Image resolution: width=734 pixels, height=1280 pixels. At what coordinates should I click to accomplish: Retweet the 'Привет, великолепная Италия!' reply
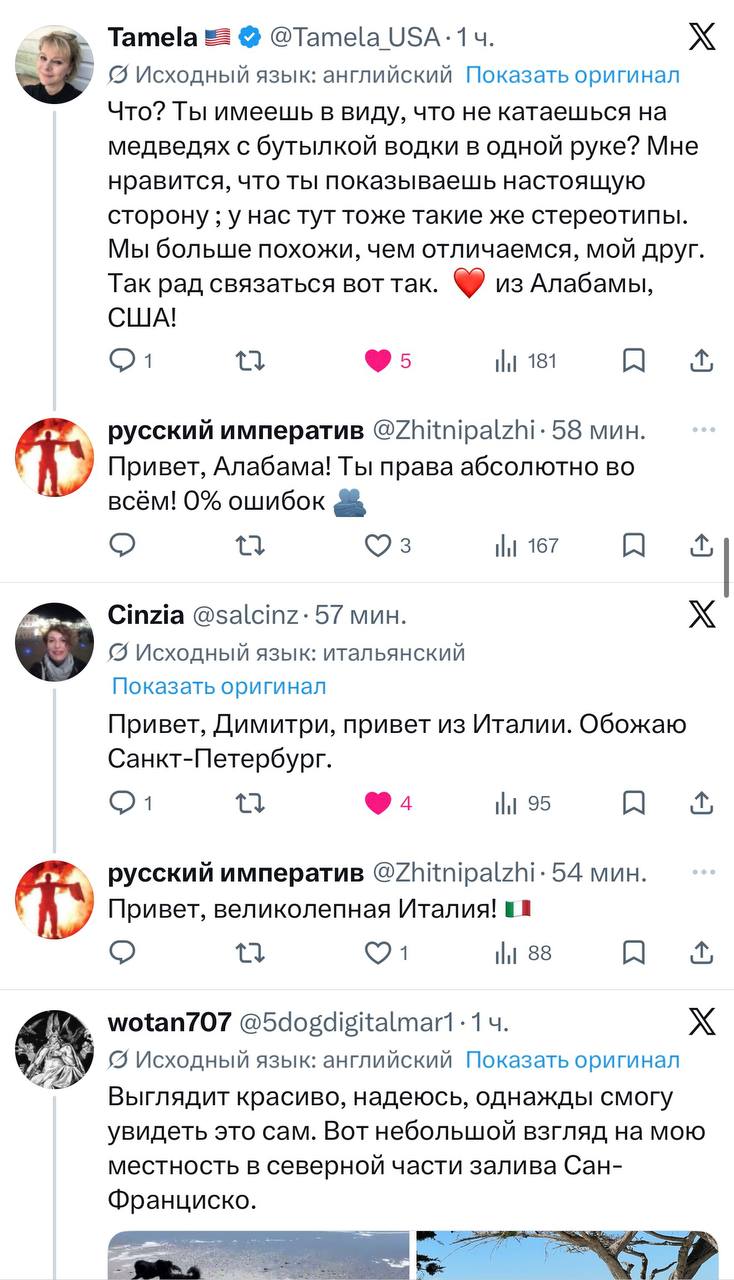(x=249, y=953)
